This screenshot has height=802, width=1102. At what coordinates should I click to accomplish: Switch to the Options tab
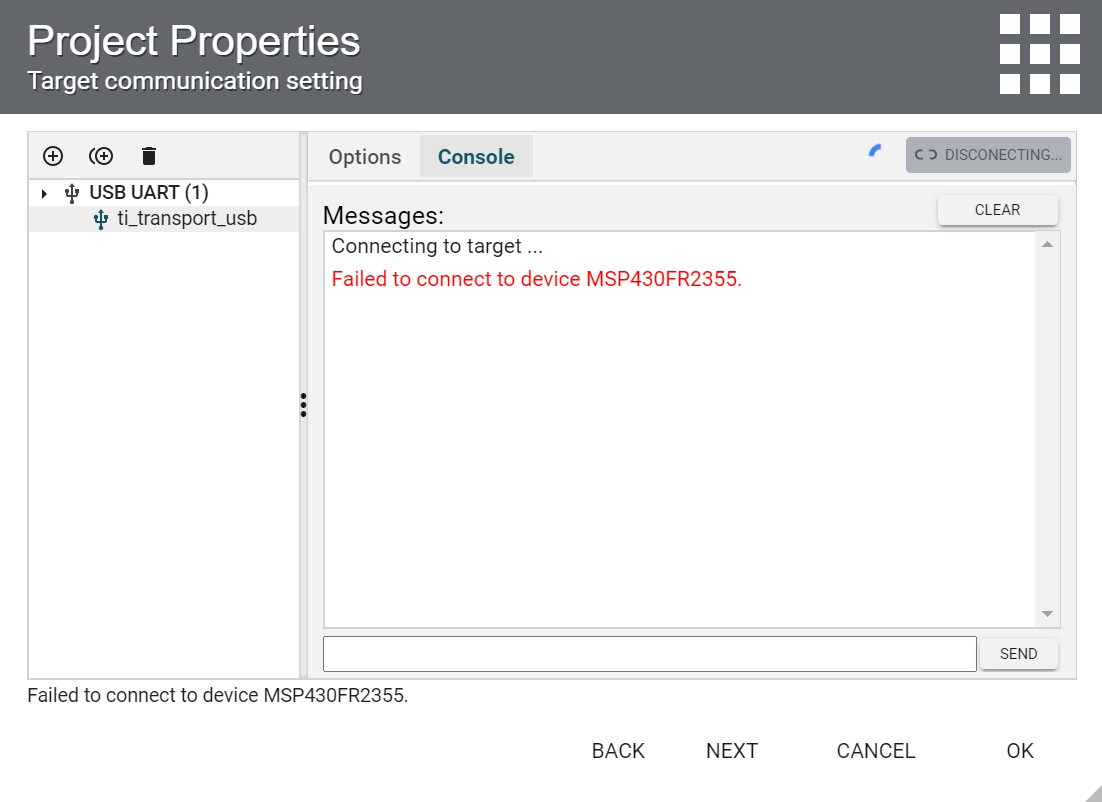(x=365, y=157)
